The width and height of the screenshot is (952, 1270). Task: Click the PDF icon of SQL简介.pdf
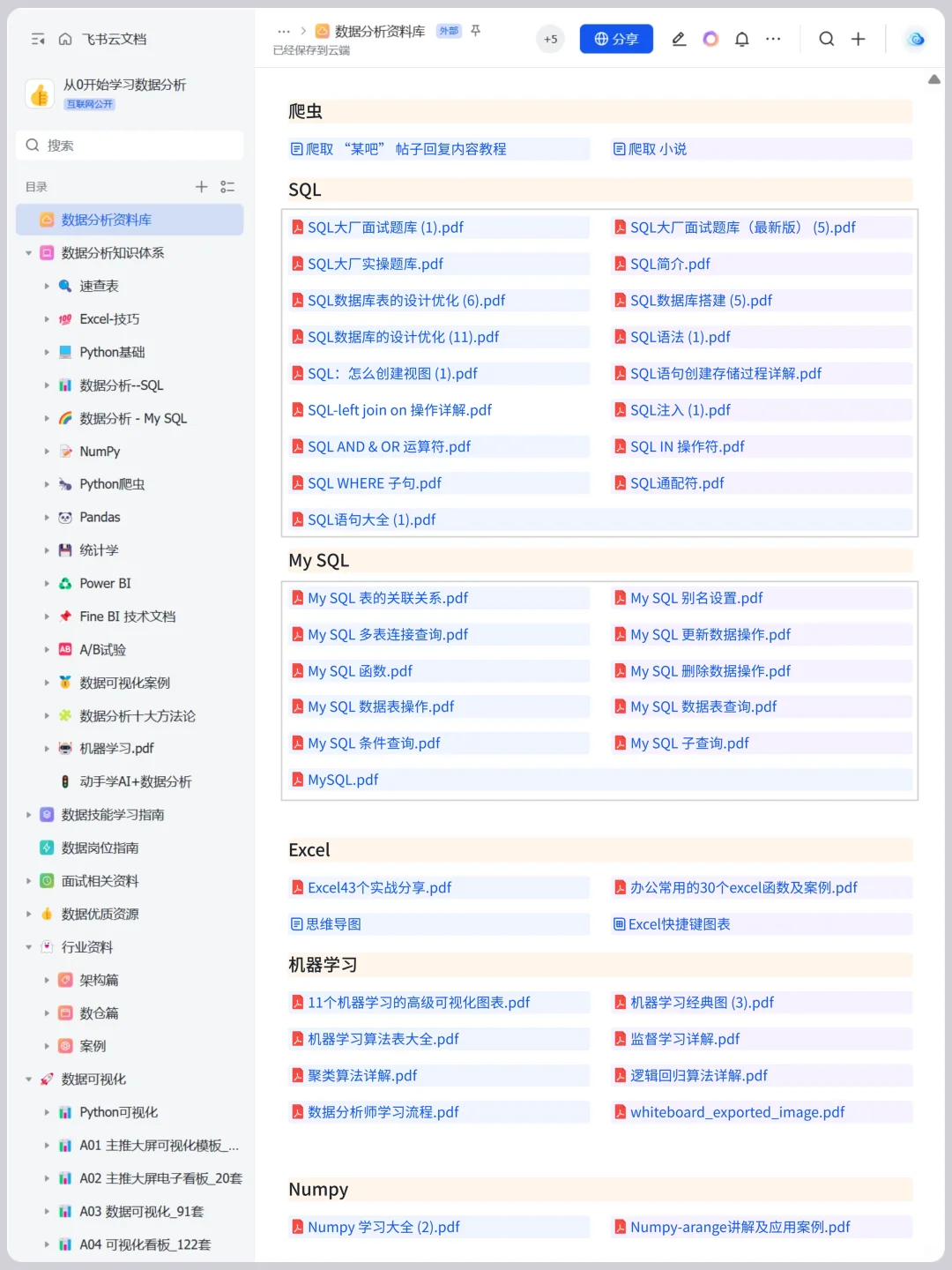pos(621,264)
